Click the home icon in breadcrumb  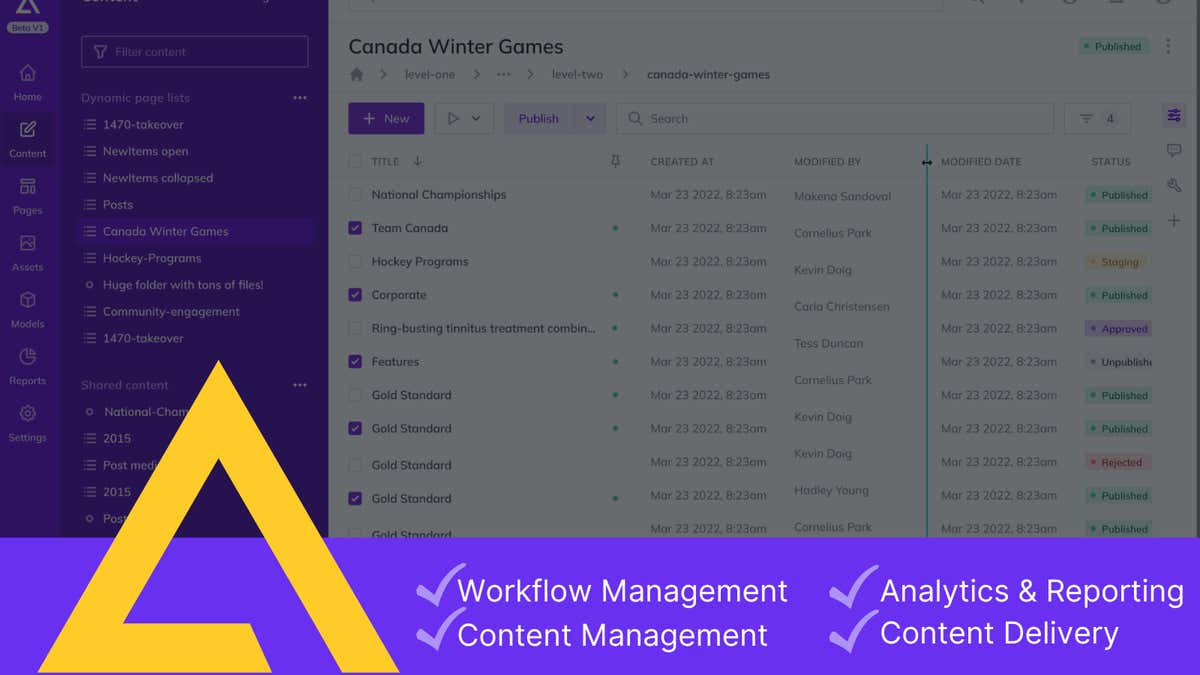(x=357, y=74)
